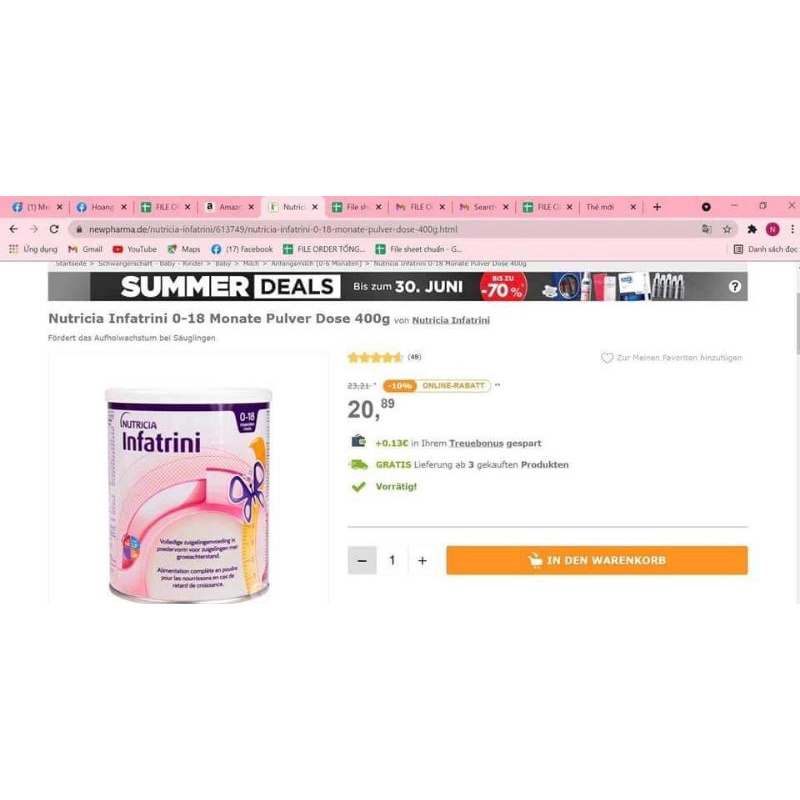Image resolution: width=800 pixels, height=800 pixels.
Task: Open the YouTube bookmark
Action: coord(135,249)
